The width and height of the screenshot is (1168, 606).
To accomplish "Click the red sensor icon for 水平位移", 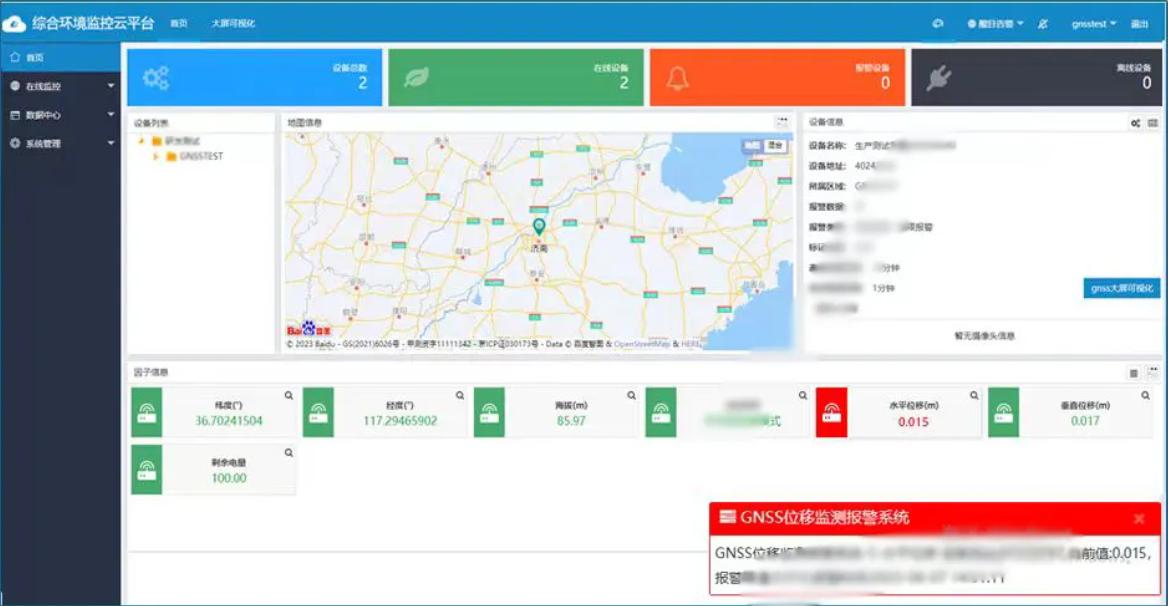I will [831, 413].
